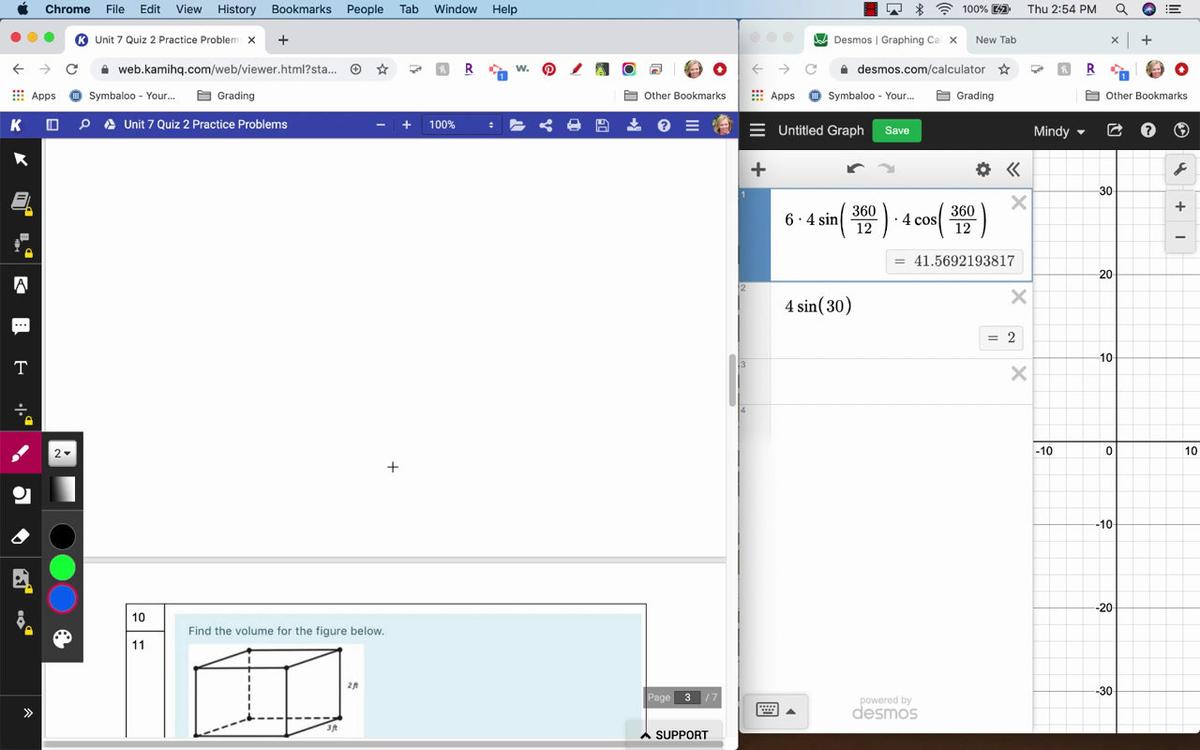Pick the green color swatch
Image resolution: width=1200 pixels, height=750 pixels.
[62, 568]
